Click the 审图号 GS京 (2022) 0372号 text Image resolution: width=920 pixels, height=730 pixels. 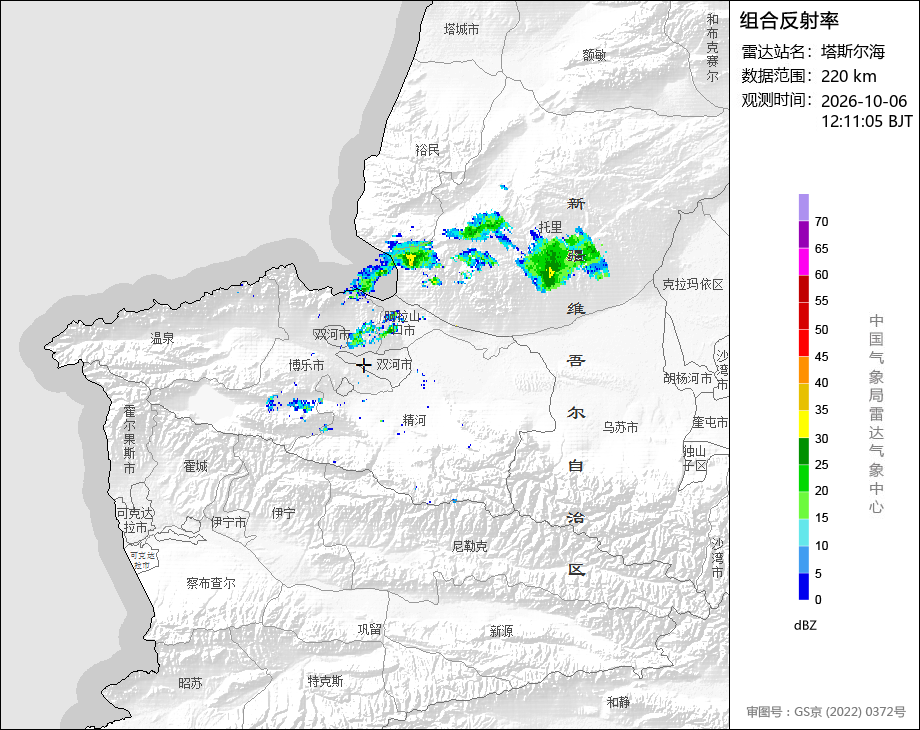pyautogui.click(x=826, y=712)
